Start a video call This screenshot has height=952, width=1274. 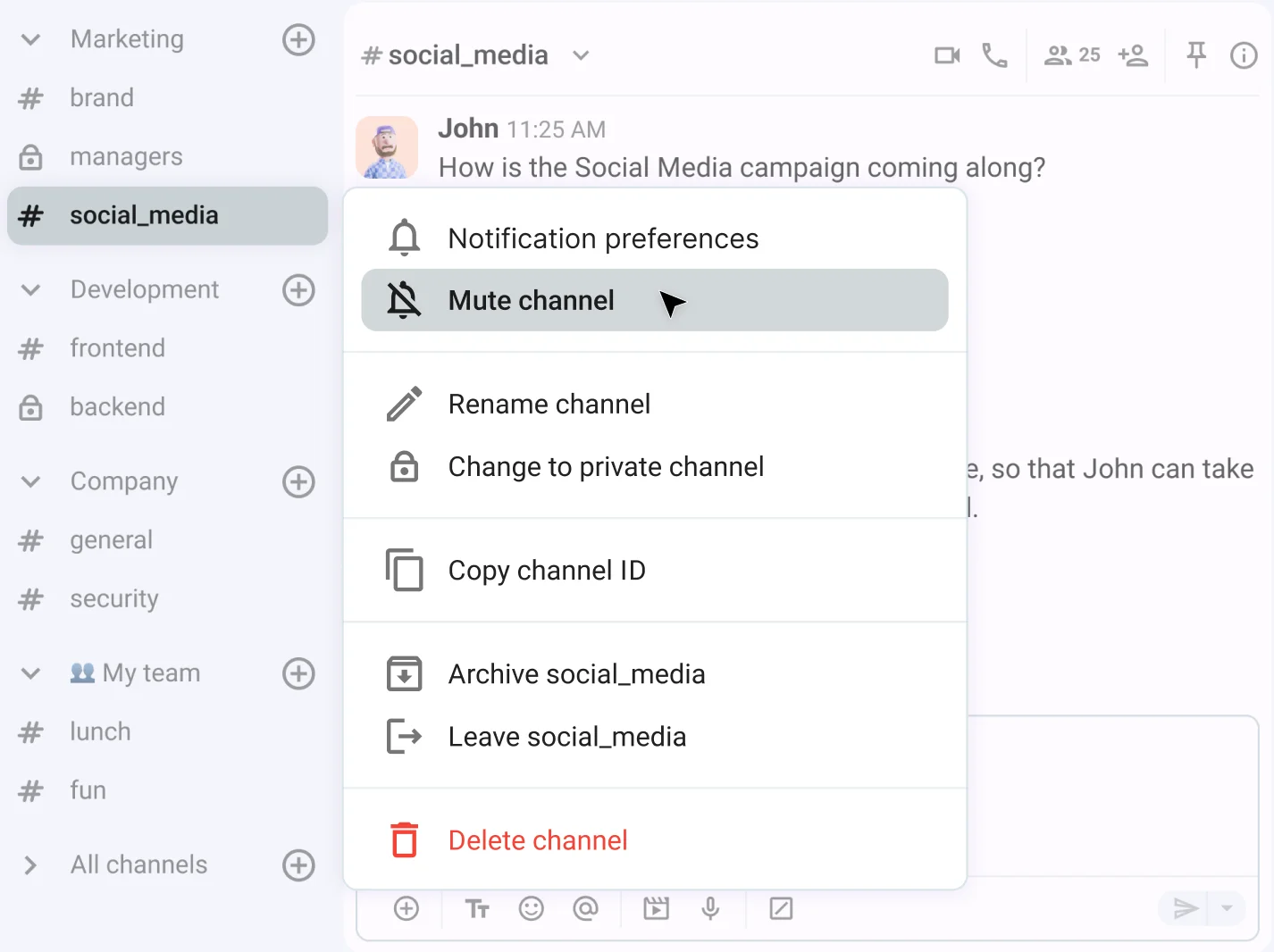(947, 54)
